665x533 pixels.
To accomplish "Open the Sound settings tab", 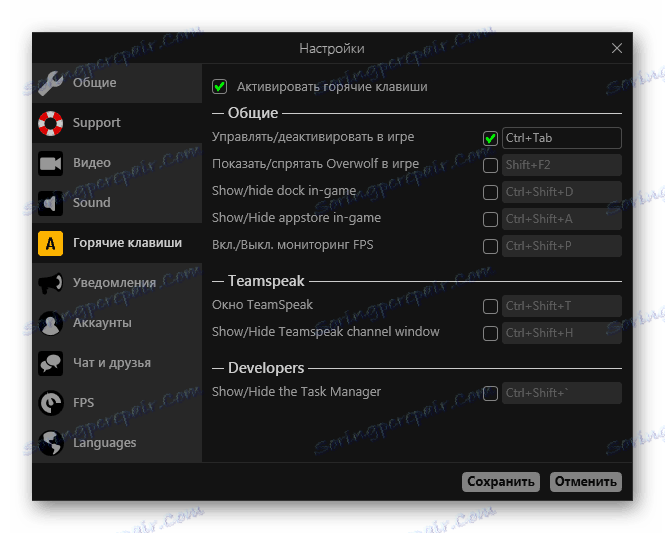I will pos(117,203).
